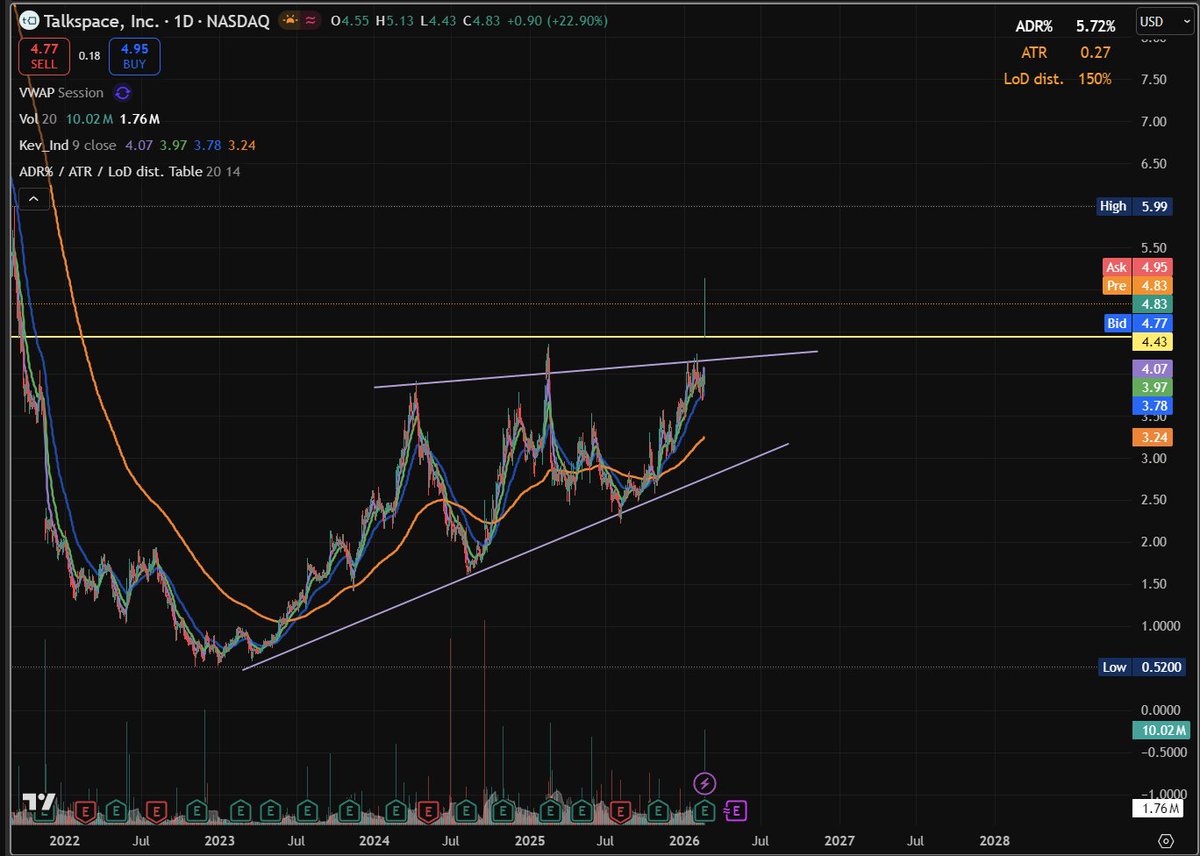Viewport: 1200px width, 856px height.
Task: Click the 10.02M volume label on scale
Action: click(x=1161, y=731)
